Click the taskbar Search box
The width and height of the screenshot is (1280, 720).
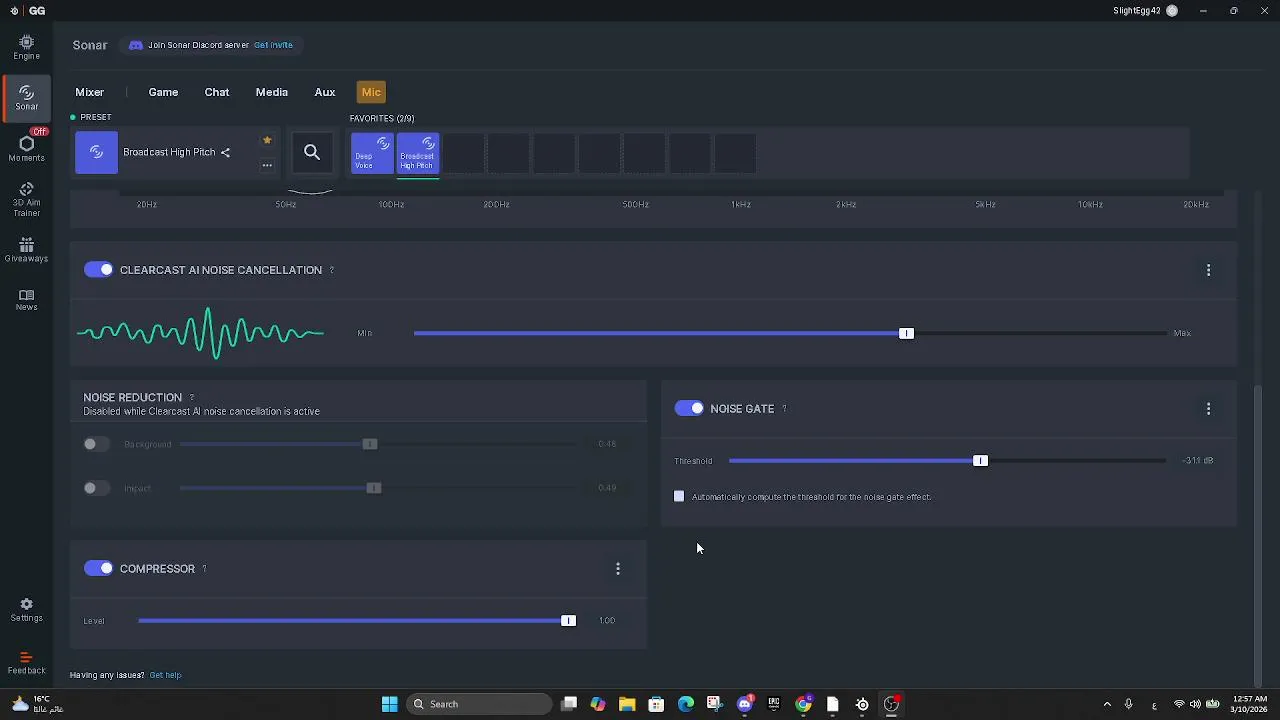tap(481, 704)
